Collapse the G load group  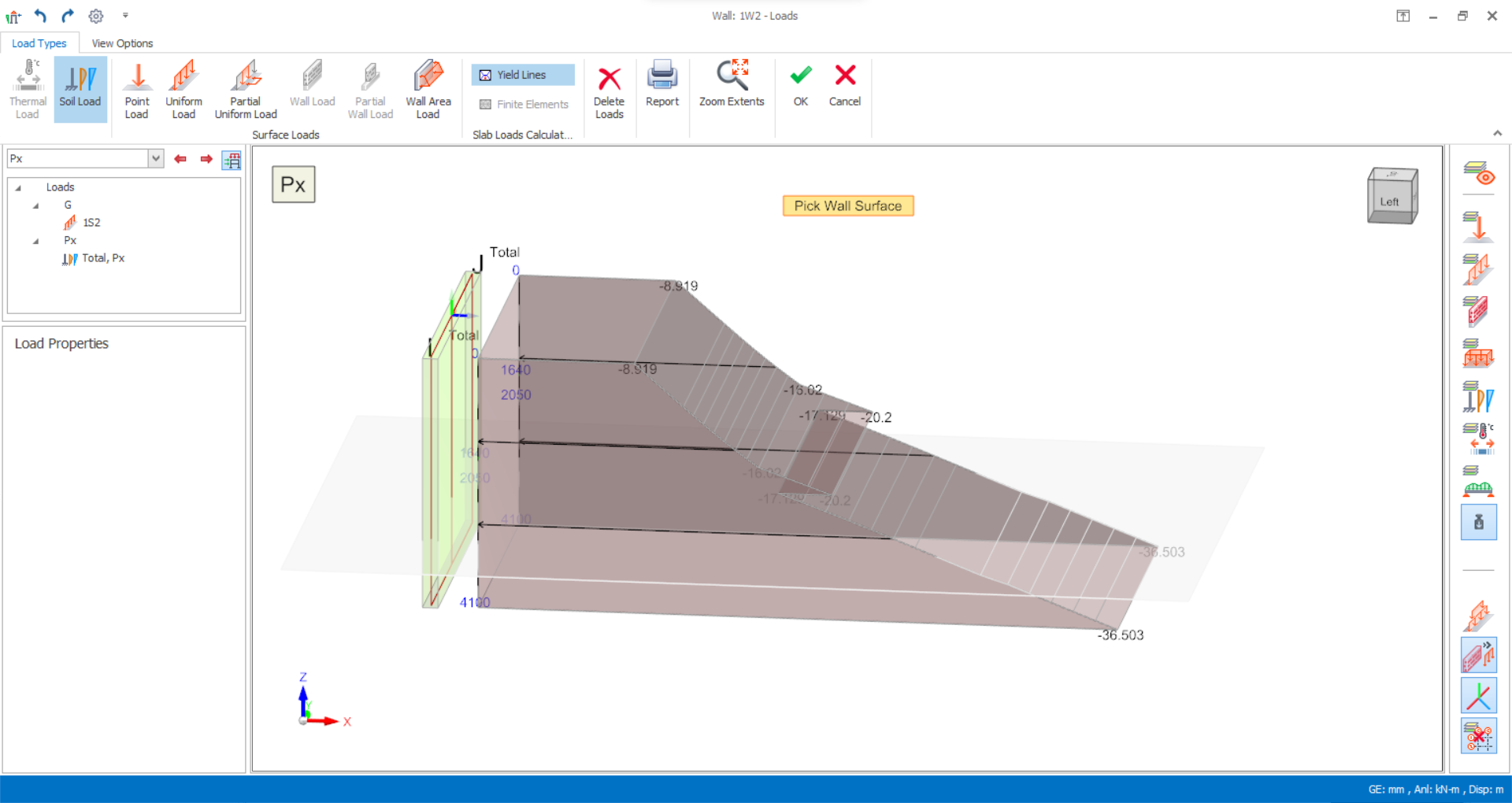tap(35, 205)
